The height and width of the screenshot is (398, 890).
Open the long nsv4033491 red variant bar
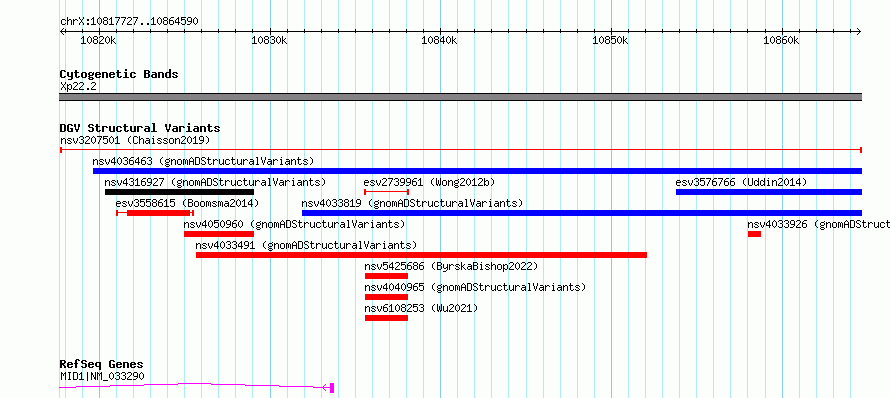421,255
